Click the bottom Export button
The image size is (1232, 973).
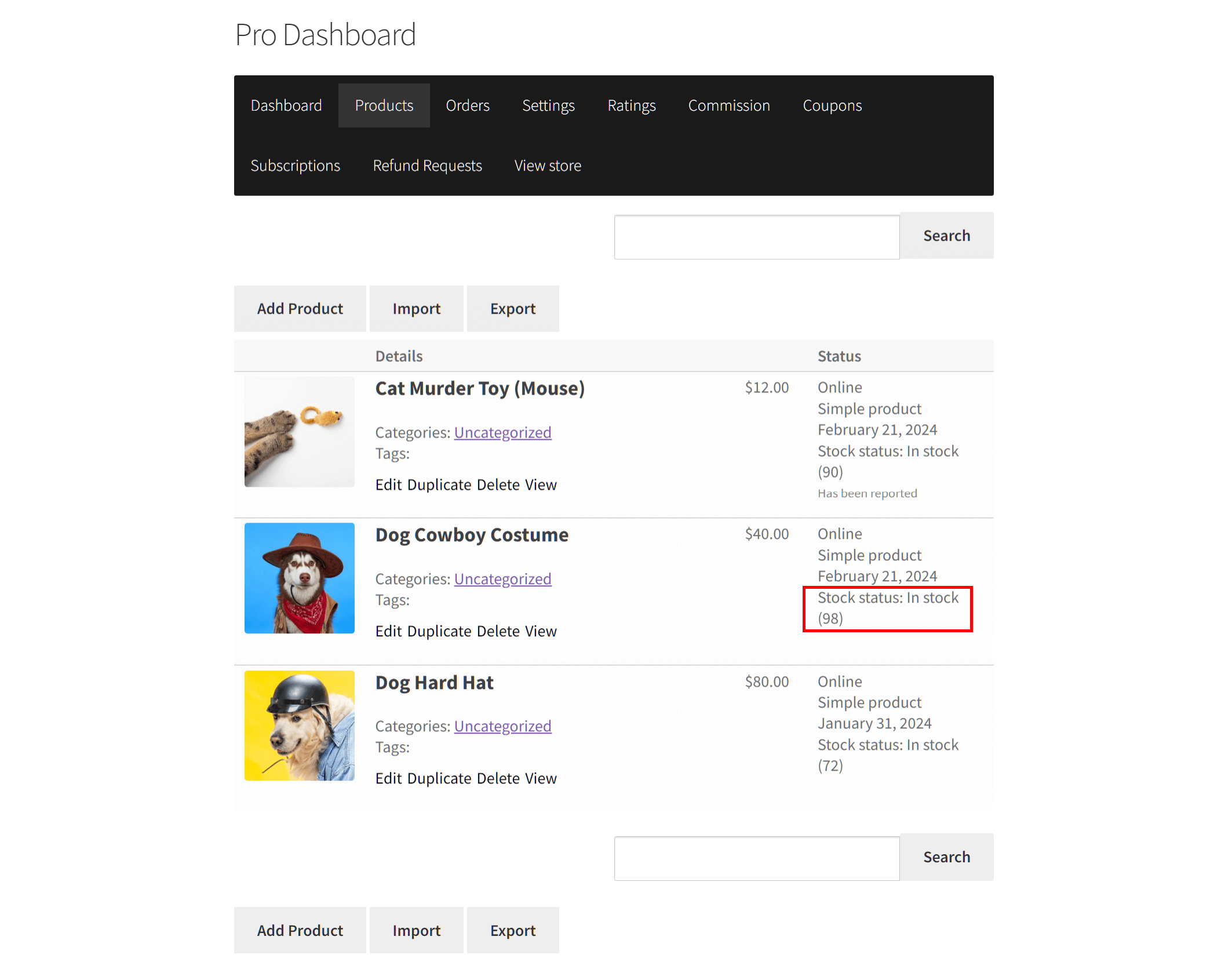513,930
